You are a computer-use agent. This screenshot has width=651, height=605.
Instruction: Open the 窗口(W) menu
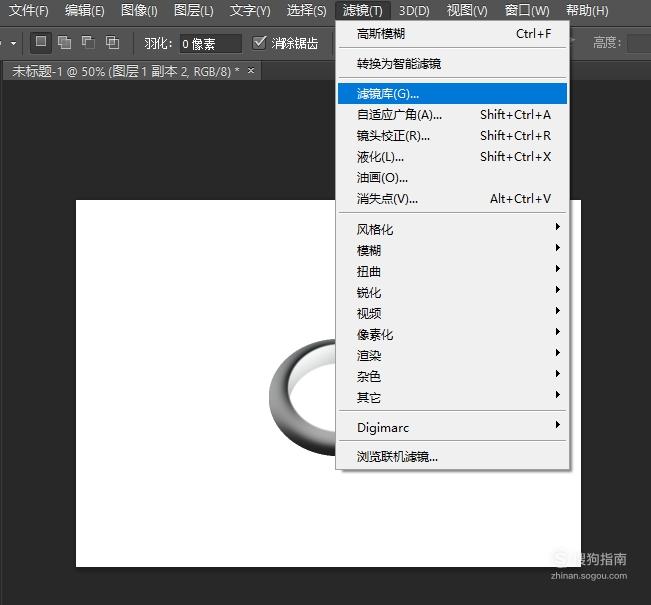[x=527, y=10]
